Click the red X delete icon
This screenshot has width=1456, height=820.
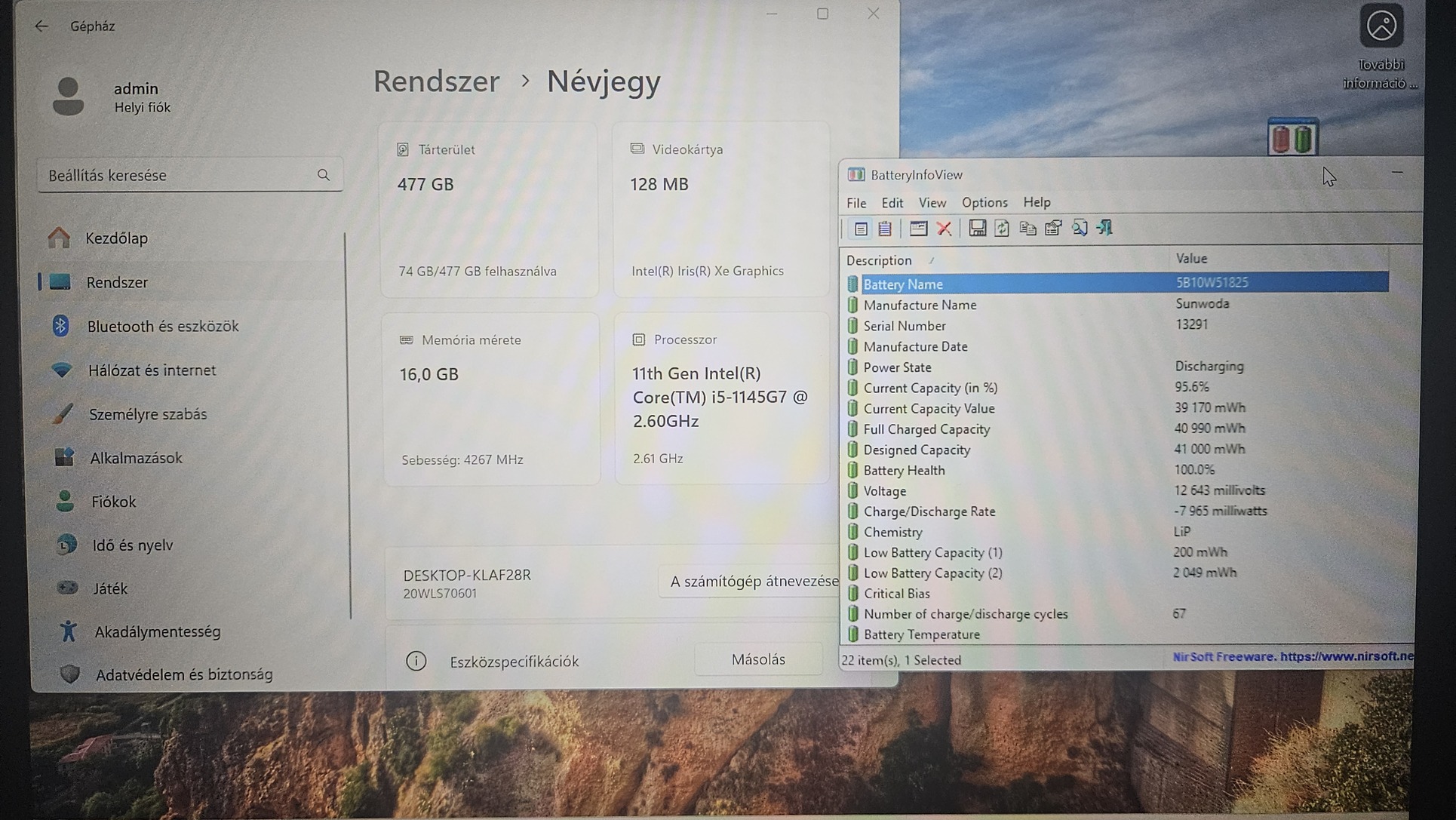tap(944, 229)
